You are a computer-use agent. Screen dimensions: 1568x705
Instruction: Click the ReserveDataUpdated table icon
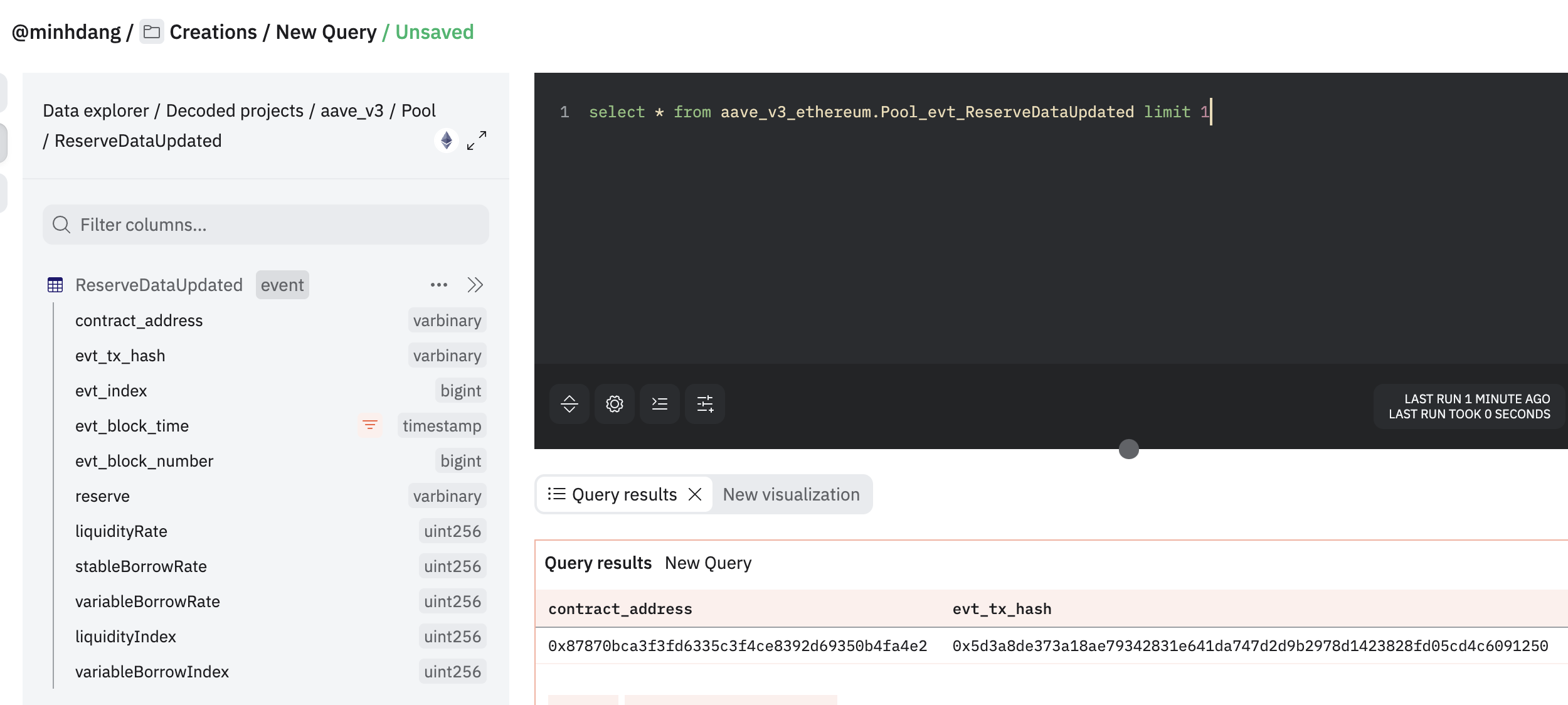click(55, 285)
